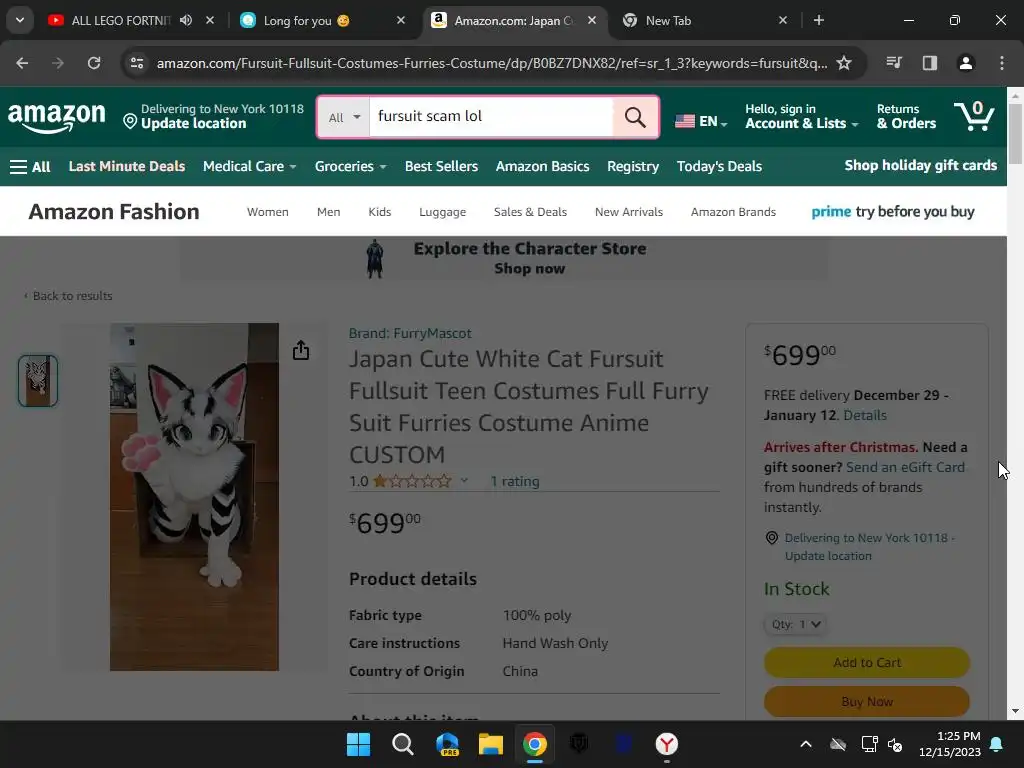Open Today's Deals
Image resolution: width=1024 pixels, height=768 pixels.
pos(719,167)
